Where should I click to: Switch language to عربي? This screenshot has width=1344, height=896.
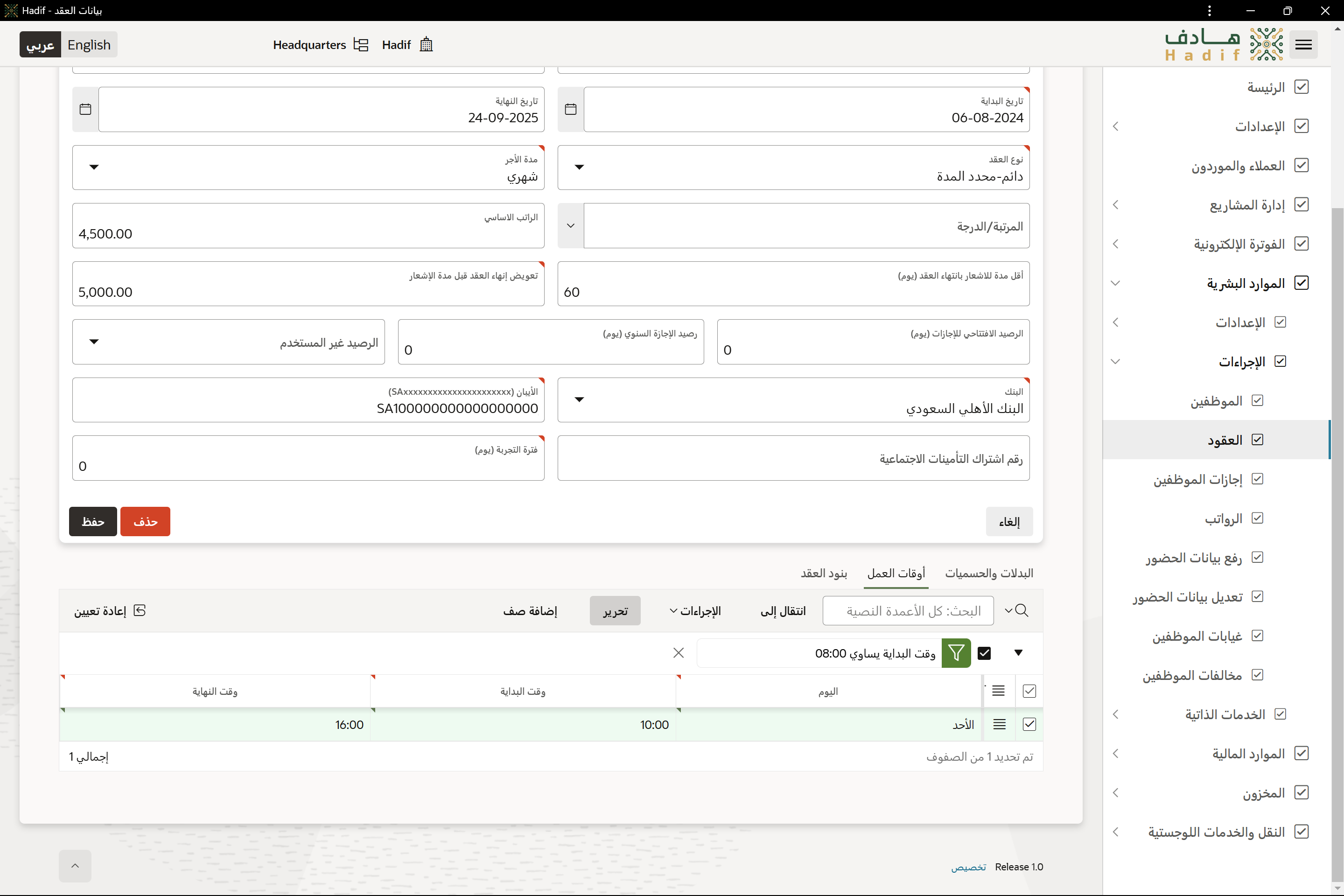(x=41, y=45)
